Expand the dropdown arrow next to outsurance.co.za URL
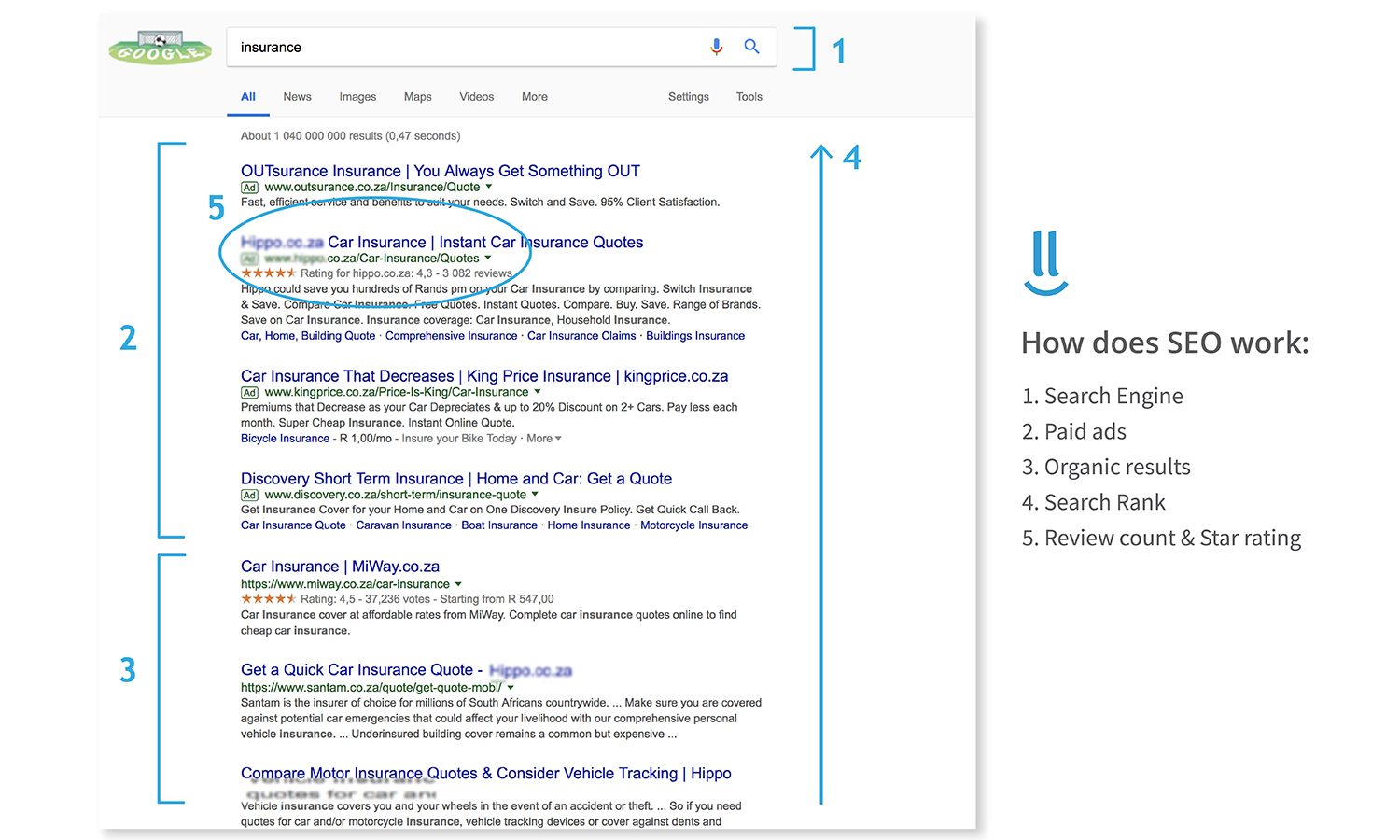The image size is (1400, 840). (x=489, y=187)
